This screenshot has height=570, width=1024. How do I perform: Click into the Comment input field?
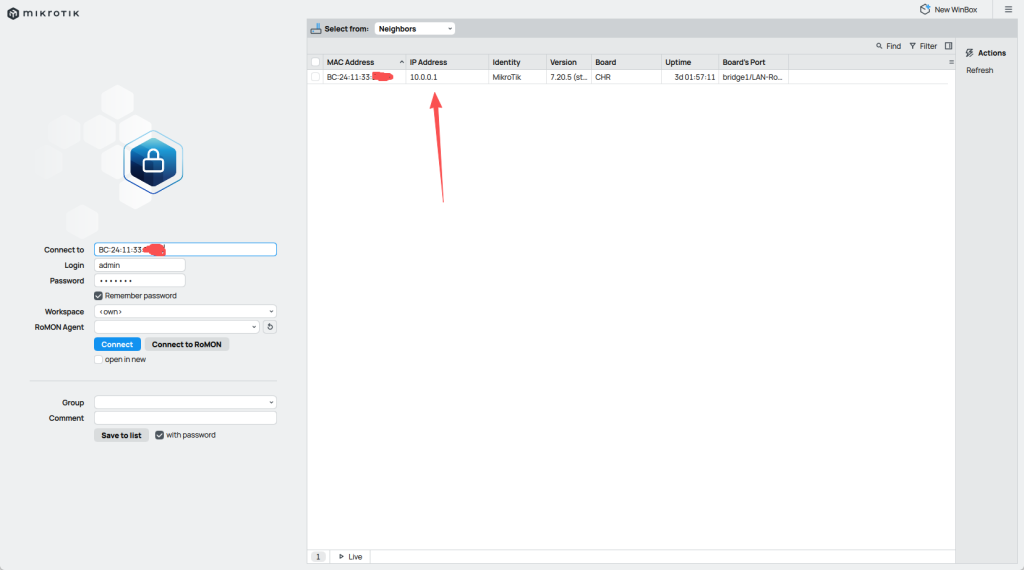pyautogui.click(x=185, y=418)
